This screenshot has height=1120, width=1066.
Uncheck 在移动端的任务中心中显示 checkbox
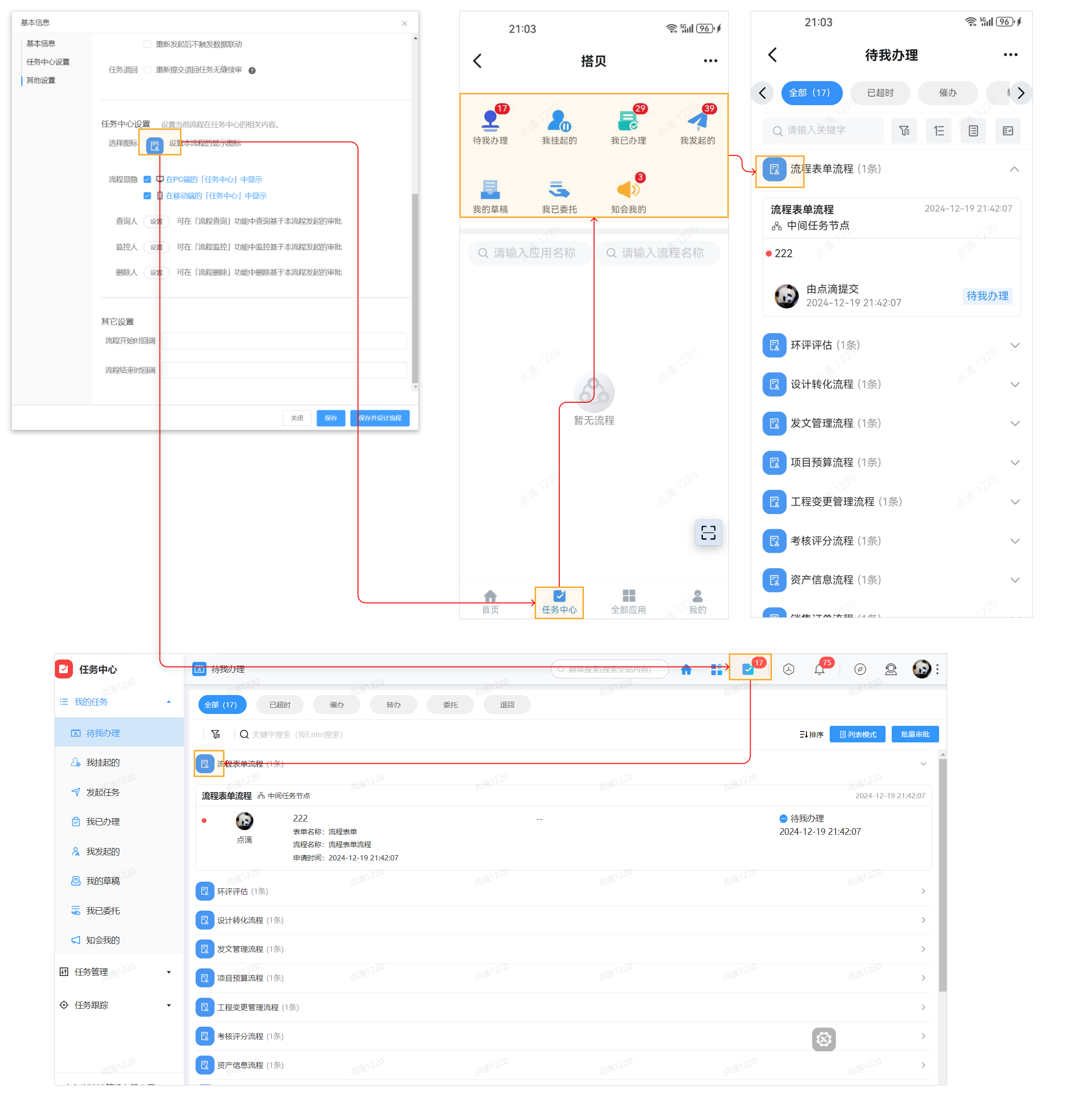pyautogui.click(x=147, y=196)
